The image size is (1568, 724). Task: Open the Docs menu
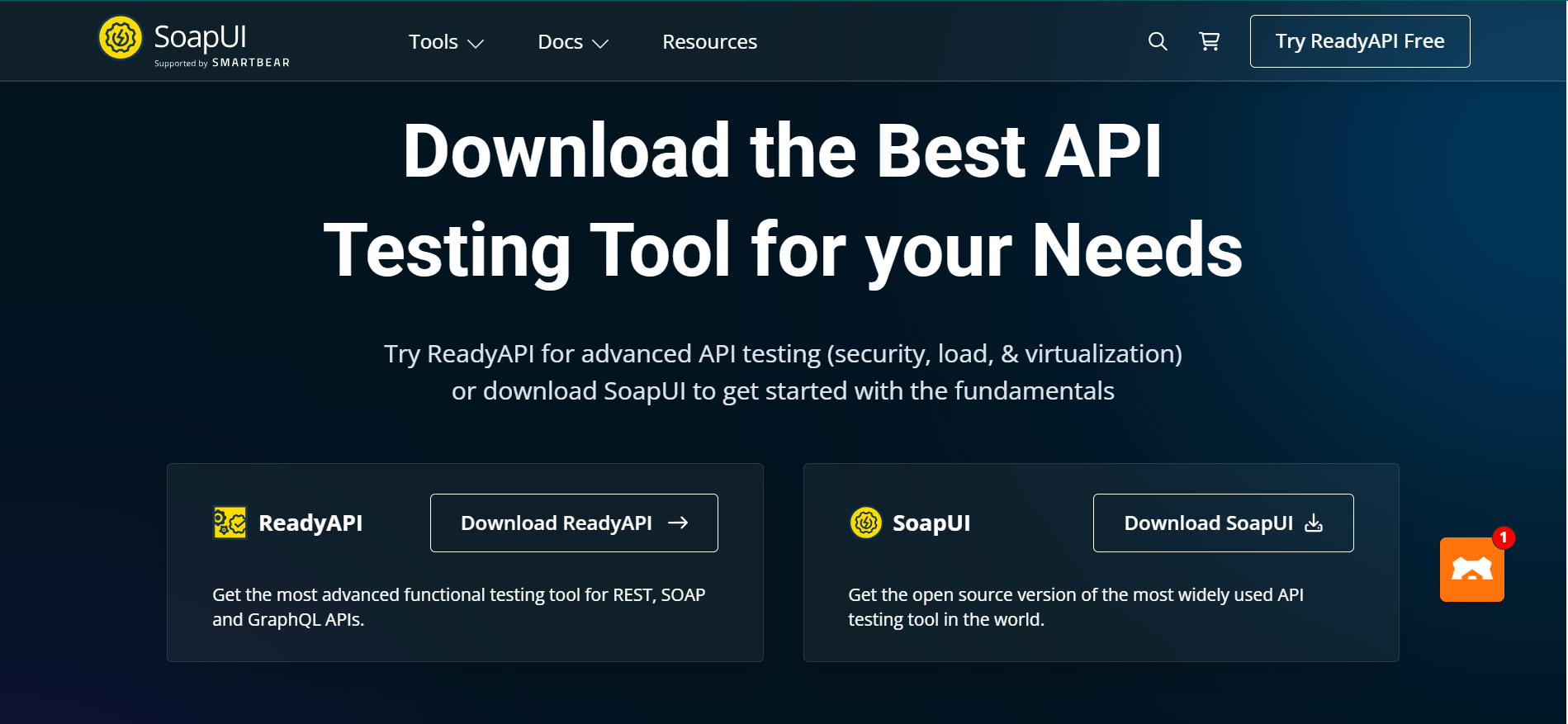click(x=560, y=41)
